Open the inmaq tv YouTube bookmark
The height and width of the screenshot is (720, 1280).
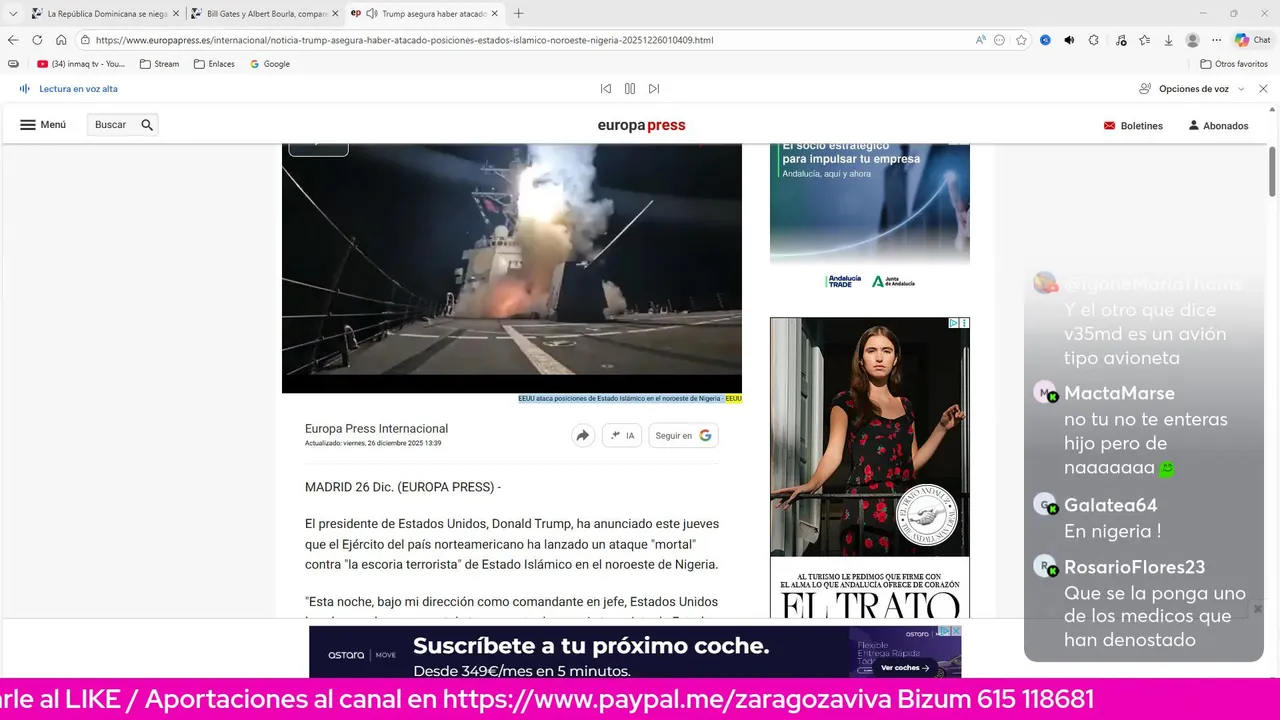[81, 64]
